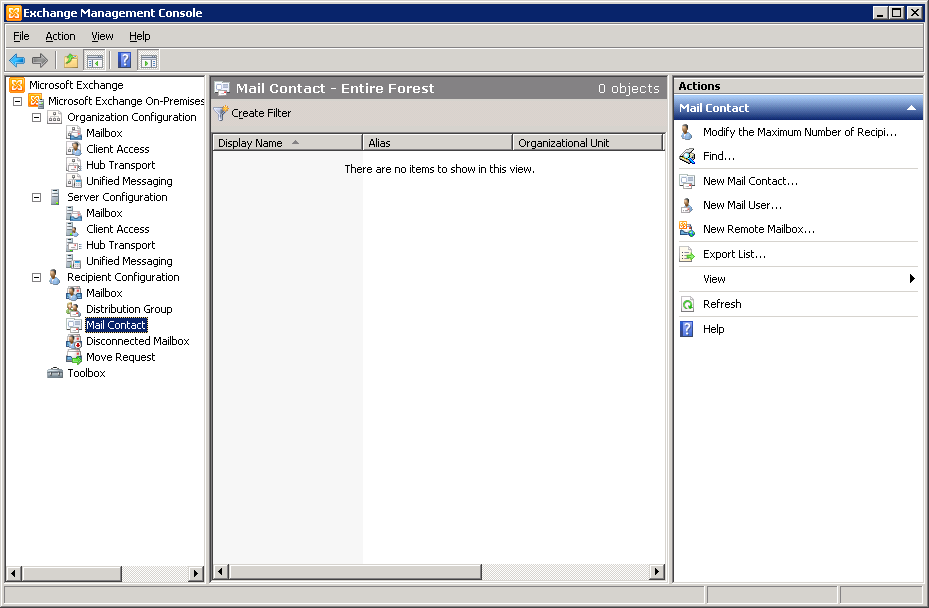Open the View submenu arrow in Actions
The height and width of the screenshot is (608, 929).
coord(912,279)
